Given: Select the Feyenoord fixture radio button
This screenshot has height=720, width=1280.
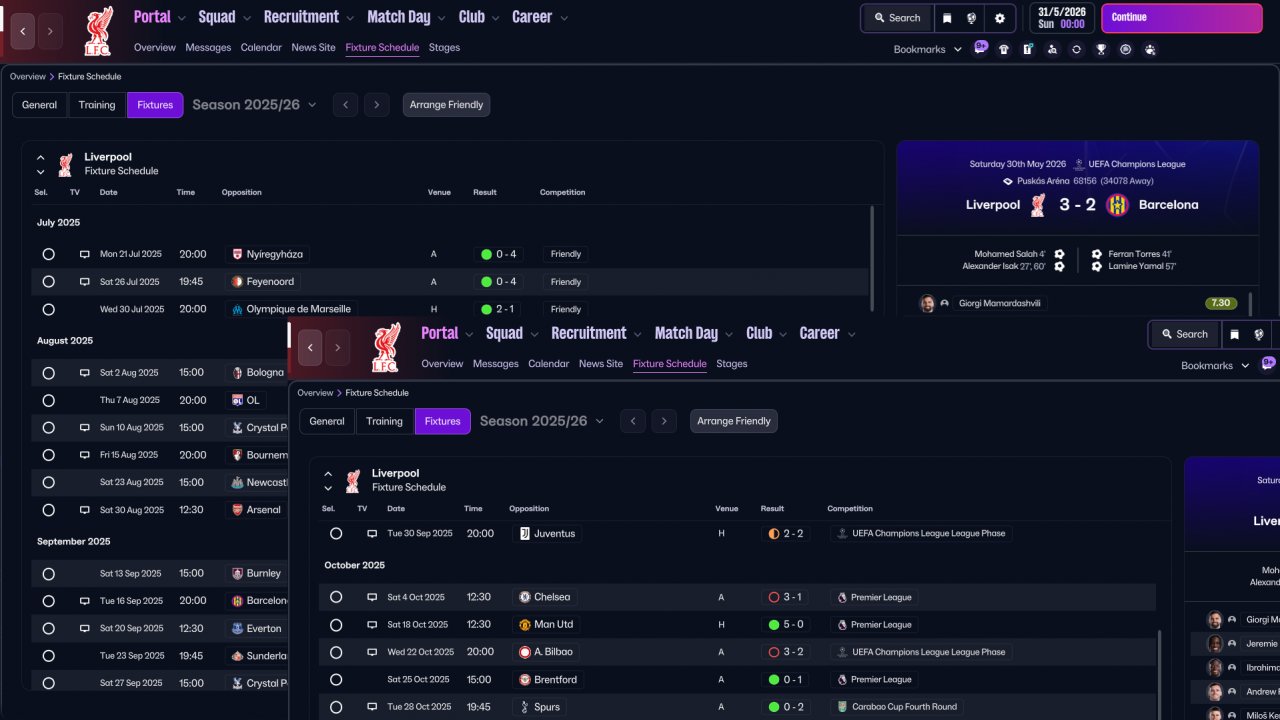Looking at the screenshot, I should pyautogui.click(x=48, y=282).
